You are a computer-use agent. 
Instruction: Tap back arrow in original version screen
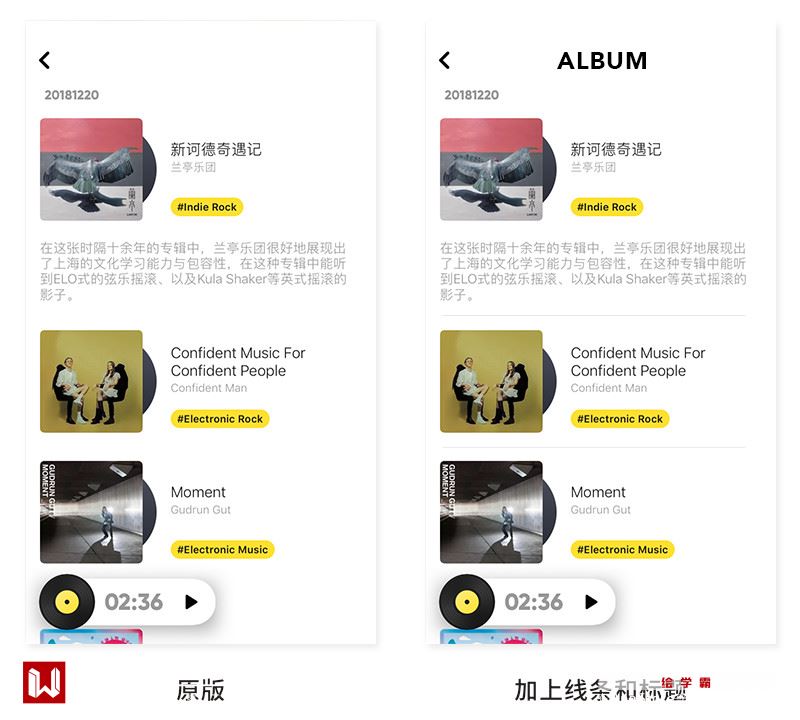pos(45,60)
